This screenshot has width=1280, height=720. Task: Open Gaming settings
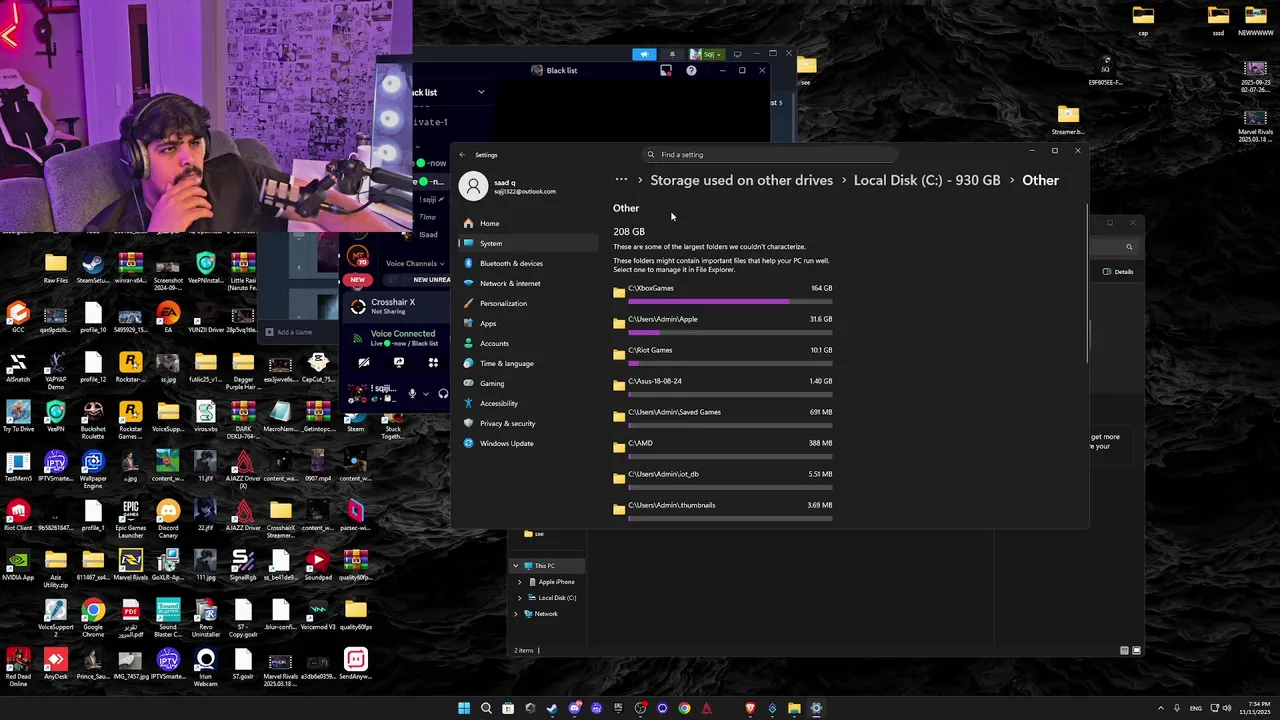pos(527,383)
